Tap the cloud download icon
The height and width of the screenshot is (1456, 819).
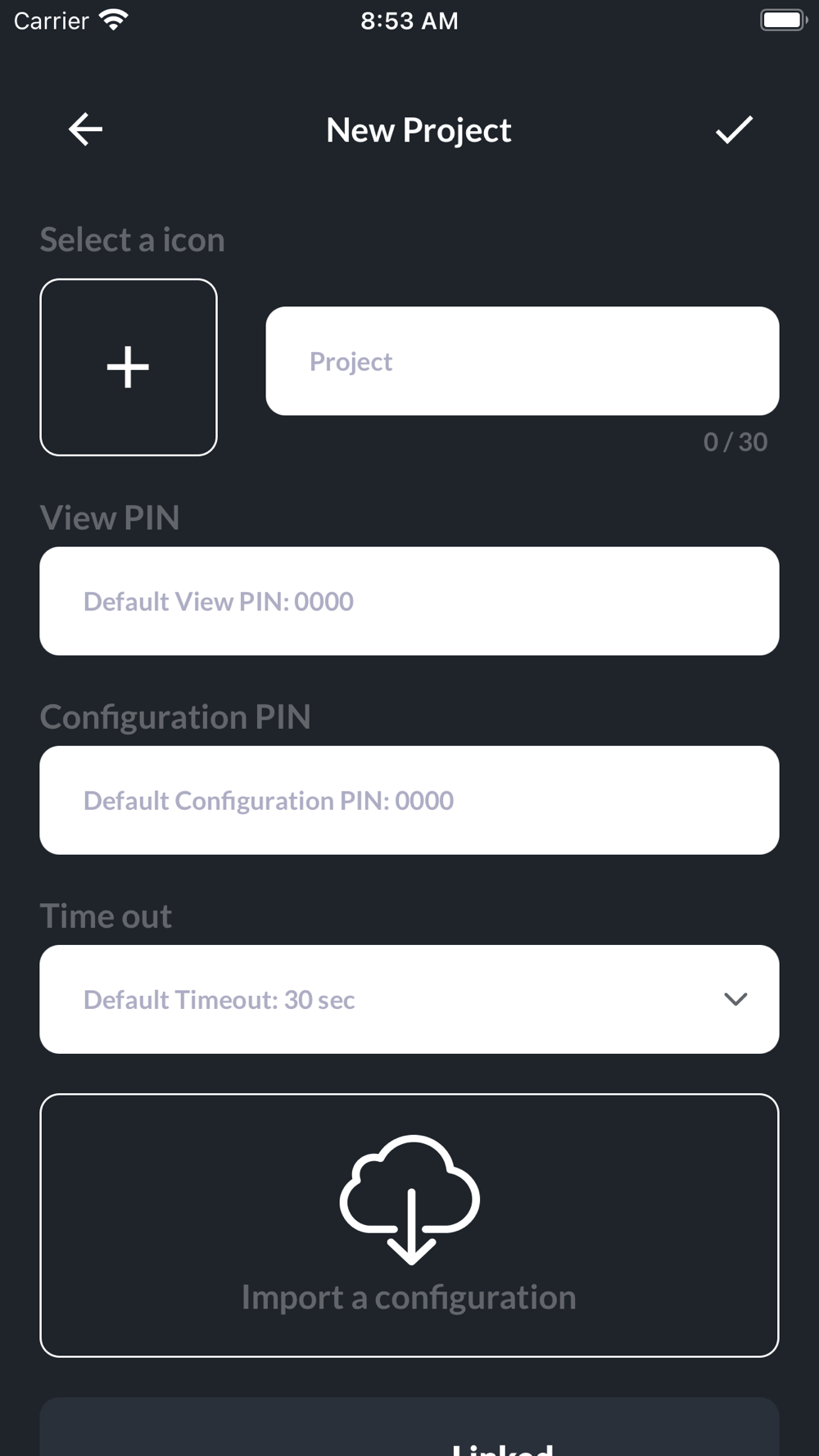click(409, 1200)
